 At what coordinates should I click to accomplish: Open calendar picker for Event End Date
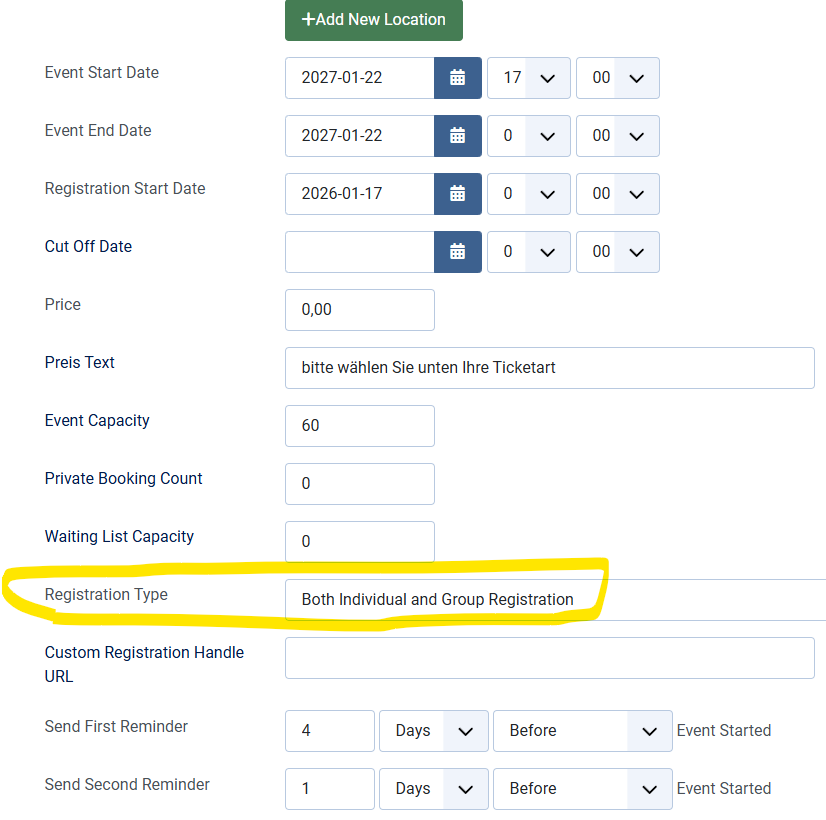tap(457, 136)
